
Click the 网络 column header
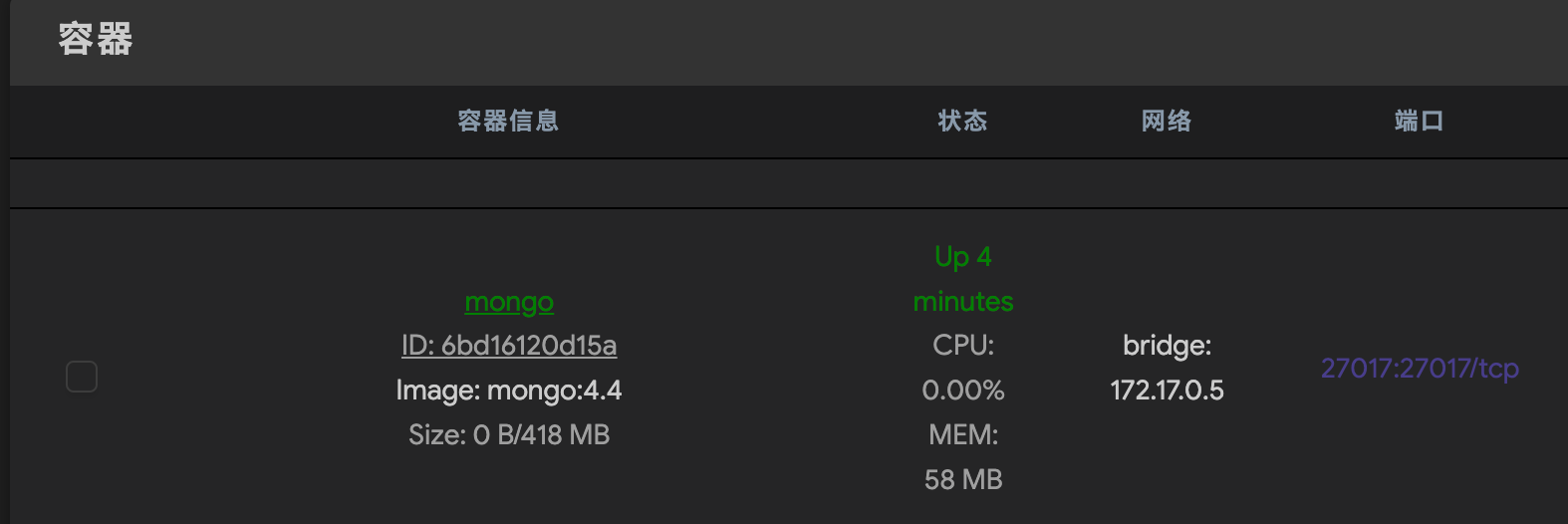pos(1167,122)
